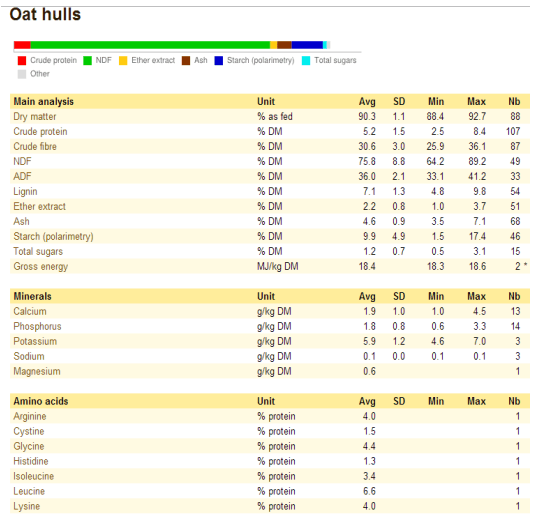535x519 pixels.
Task: Click the cyan Total sugars legend swatch
Action: tap(306, 61)
